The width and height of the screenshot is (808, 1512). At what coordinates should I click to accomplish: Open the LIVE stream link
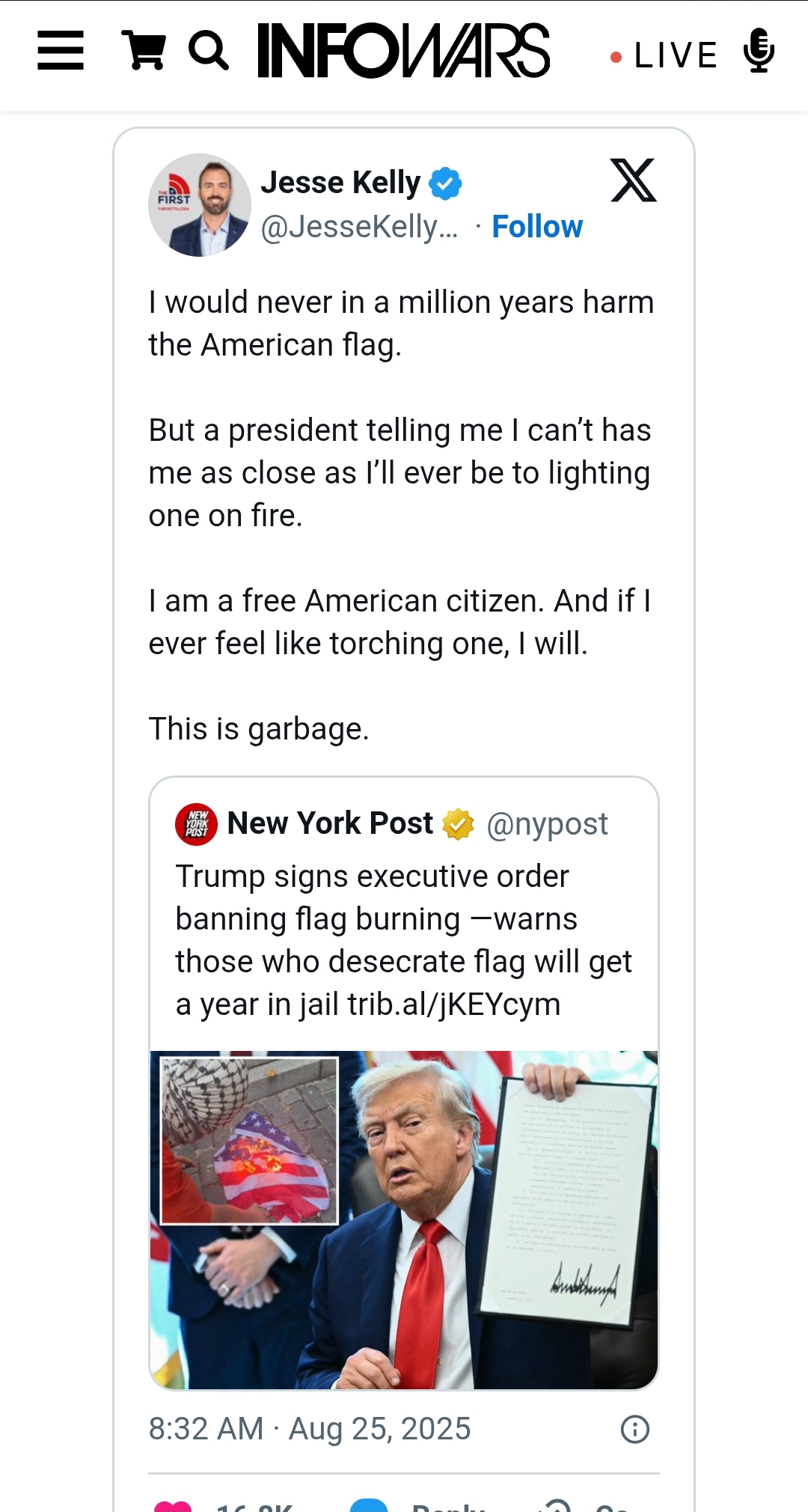(x=666, y=55)
